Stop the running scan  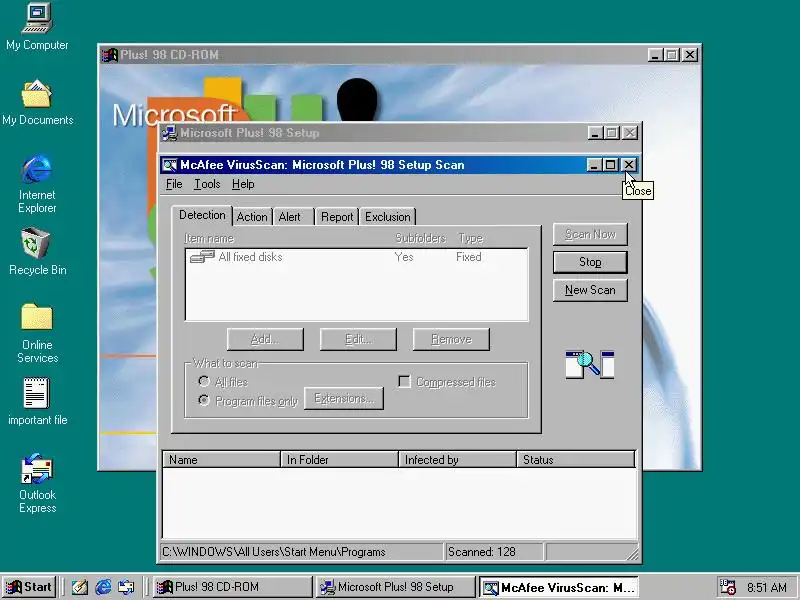point(590,262)
